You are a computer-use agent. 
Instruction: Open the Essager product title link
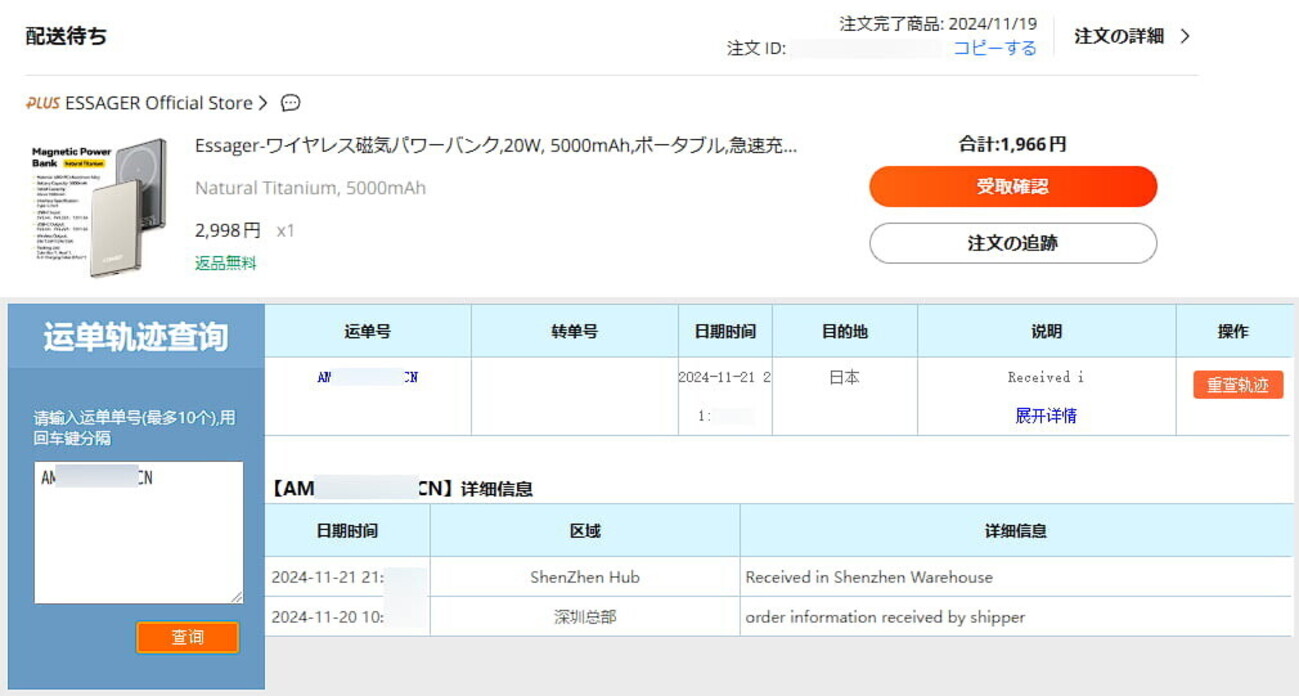pyautogui.click(x=496, y=146)
